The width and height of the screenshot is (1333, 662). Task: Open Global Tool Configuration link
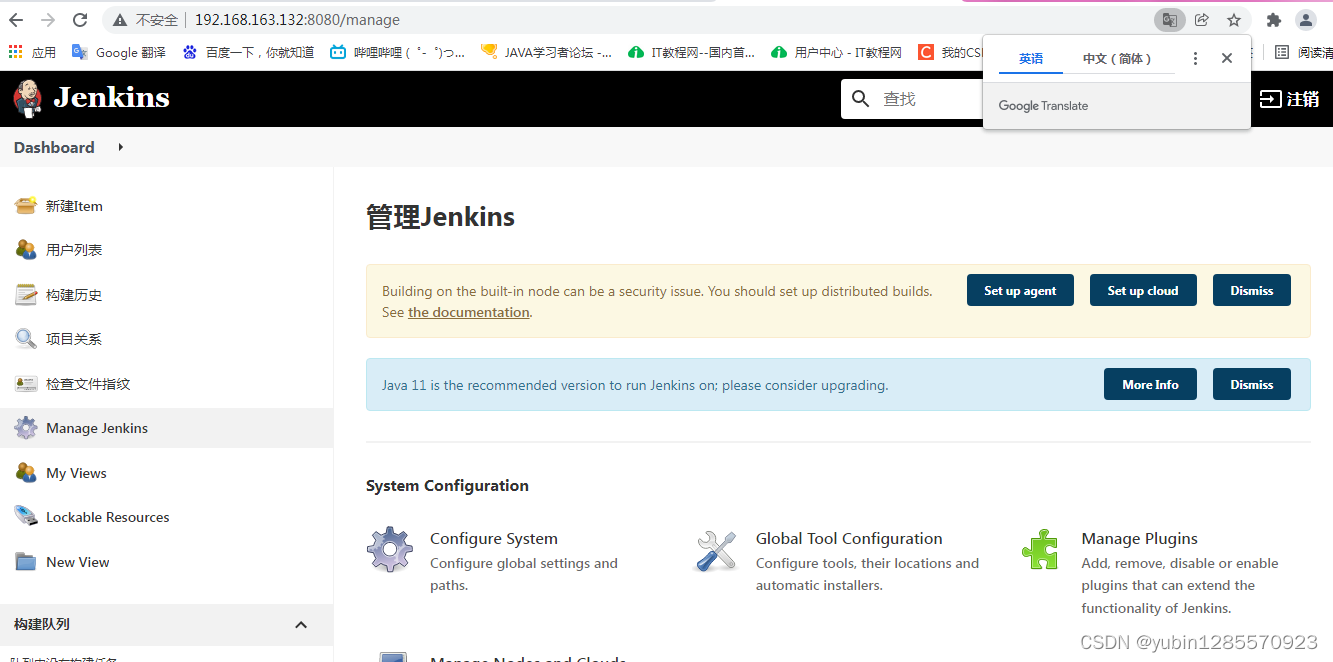849,538
